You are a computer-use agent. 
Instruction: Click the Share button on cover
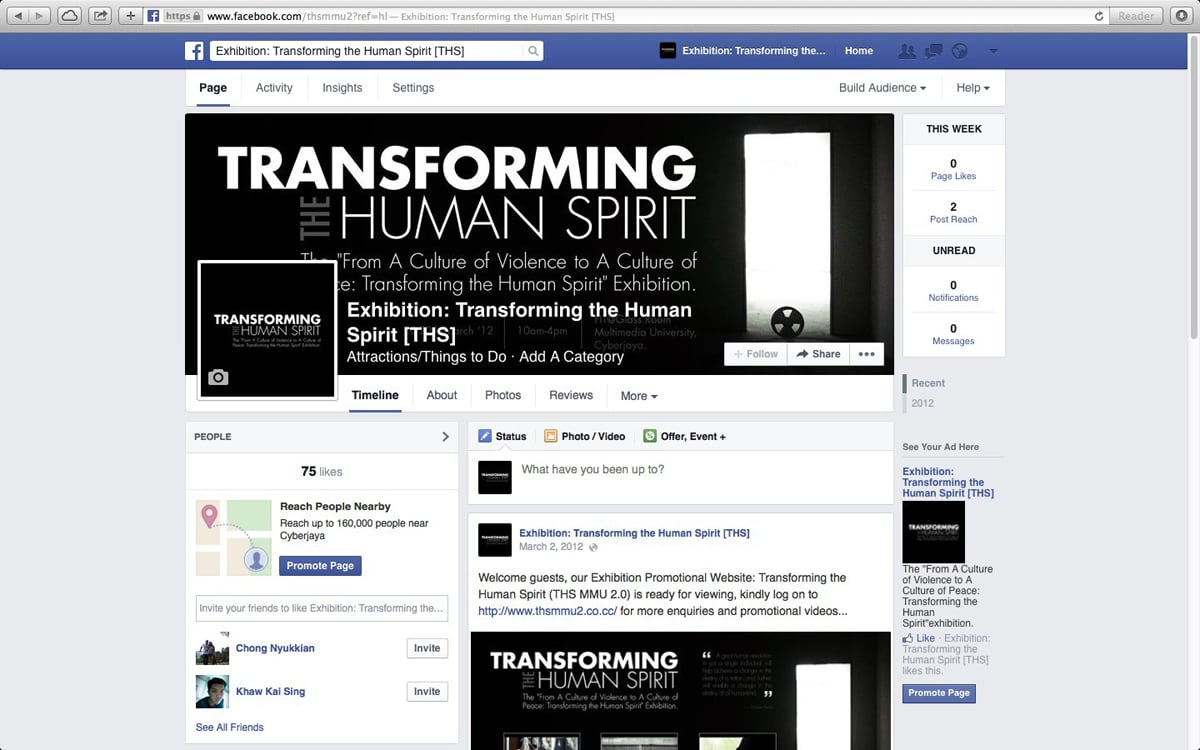click(x=818, y=354)
